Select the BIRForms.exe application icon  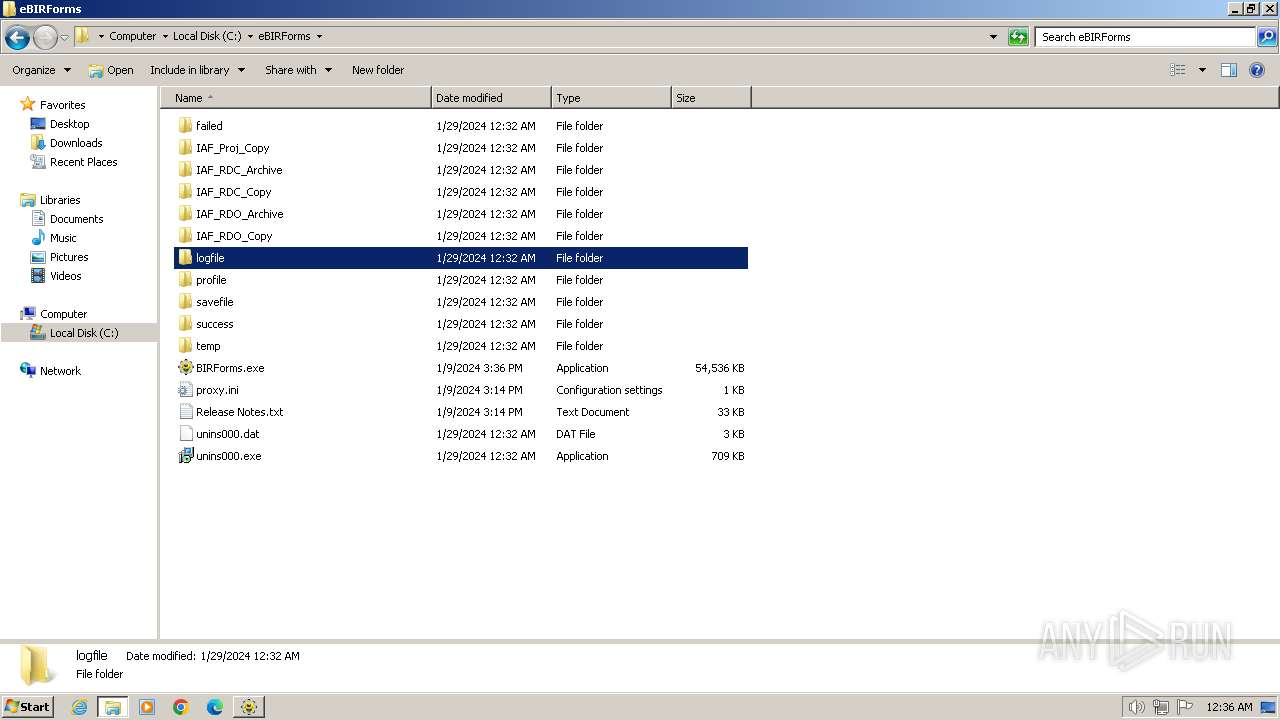coord(185,368)
